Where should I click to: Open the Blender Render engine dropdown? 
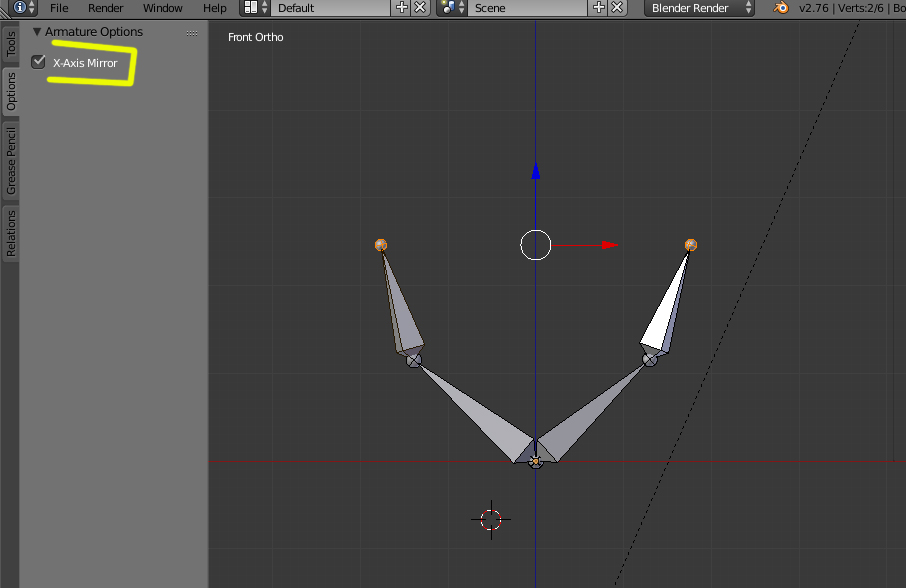(699, 8)
